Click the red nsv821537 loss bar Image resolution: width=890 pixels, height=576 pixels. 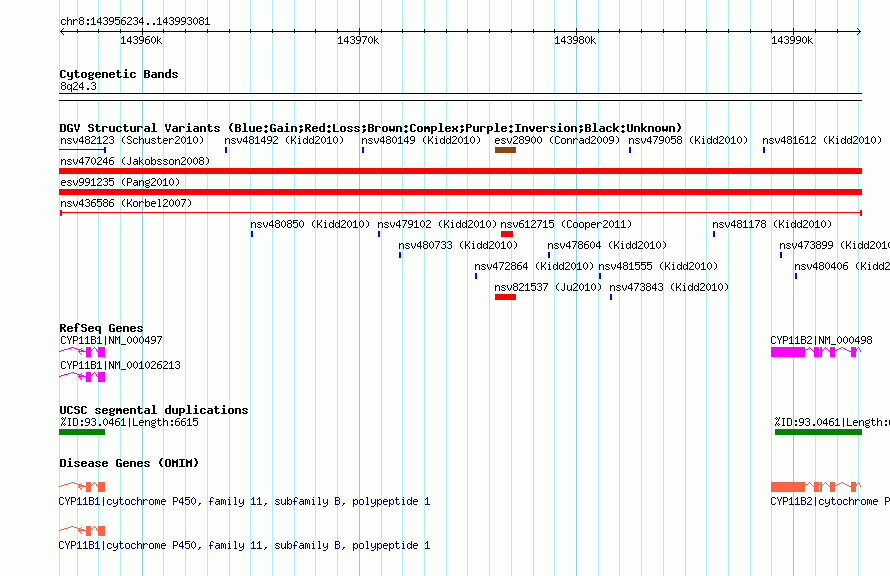click(505, 297)
